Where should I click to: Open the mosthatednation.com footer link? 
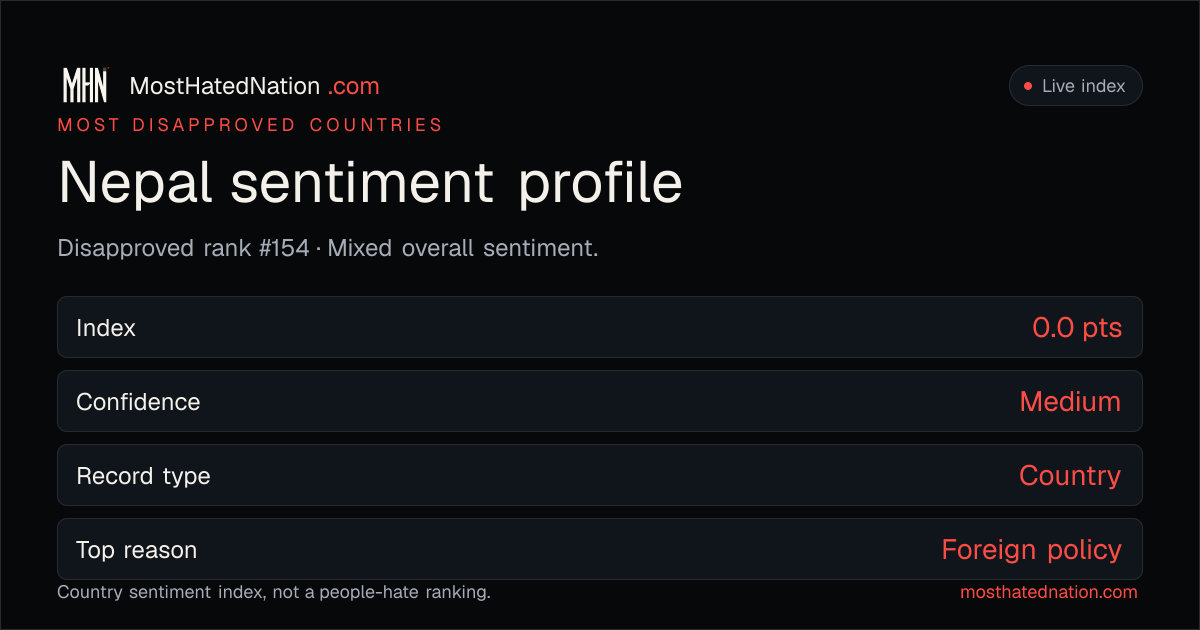[1049, 592]
